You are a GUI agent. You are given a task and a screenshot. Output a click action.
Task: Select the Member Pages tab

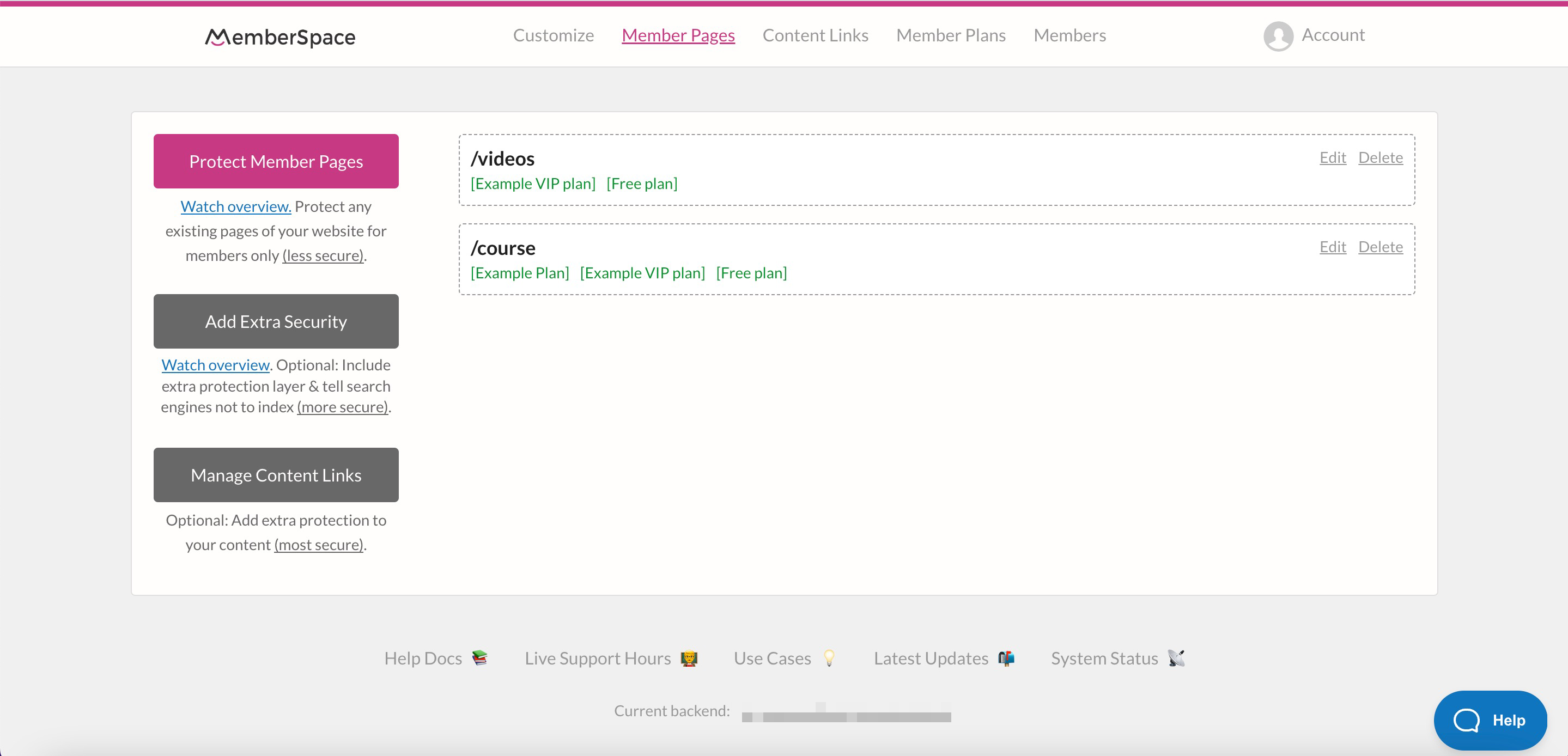coord(678,35)
